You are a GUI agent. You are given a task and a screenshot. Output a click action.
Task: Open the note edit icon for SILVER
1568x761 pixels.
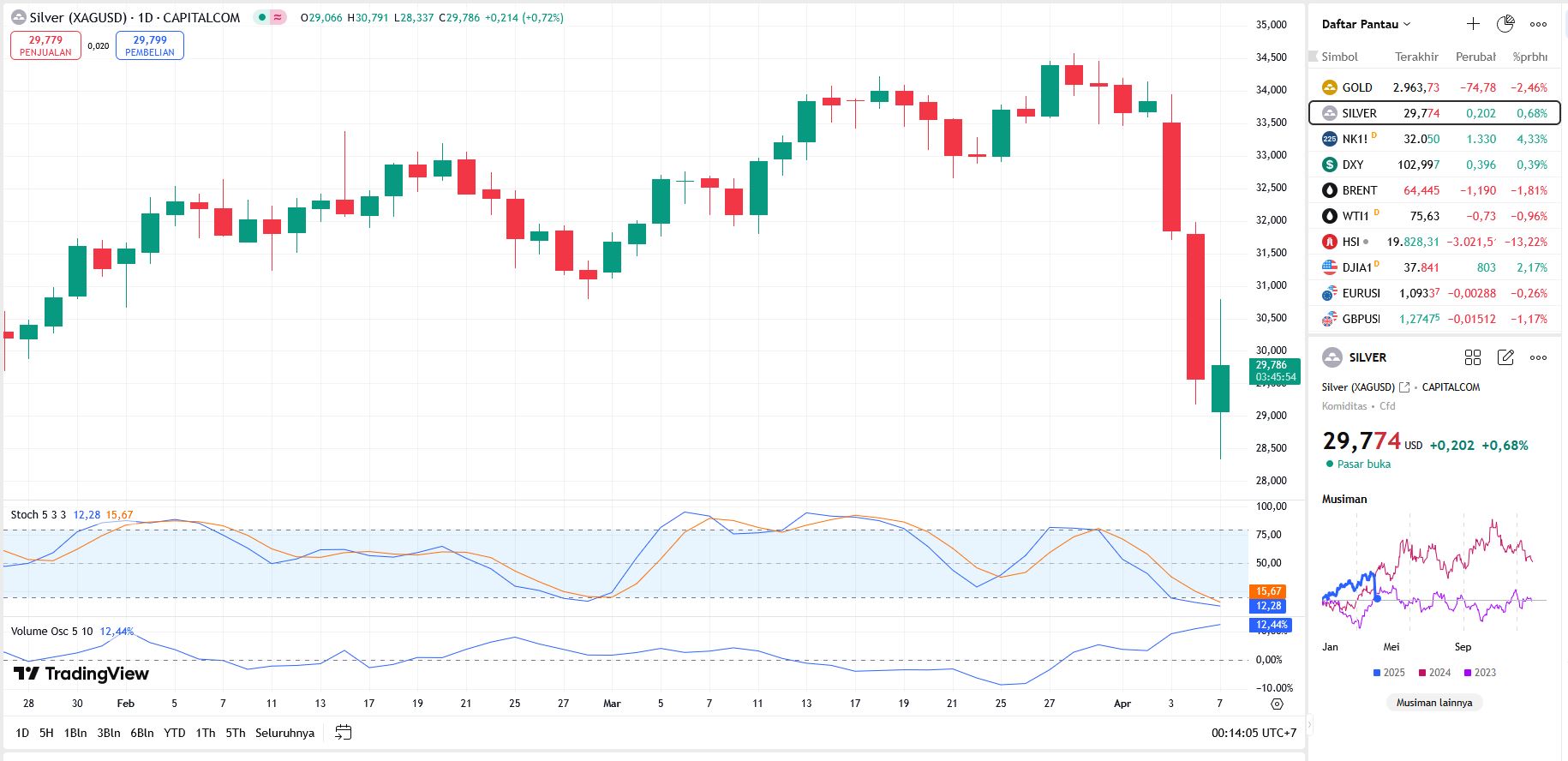coord(1505,357)
